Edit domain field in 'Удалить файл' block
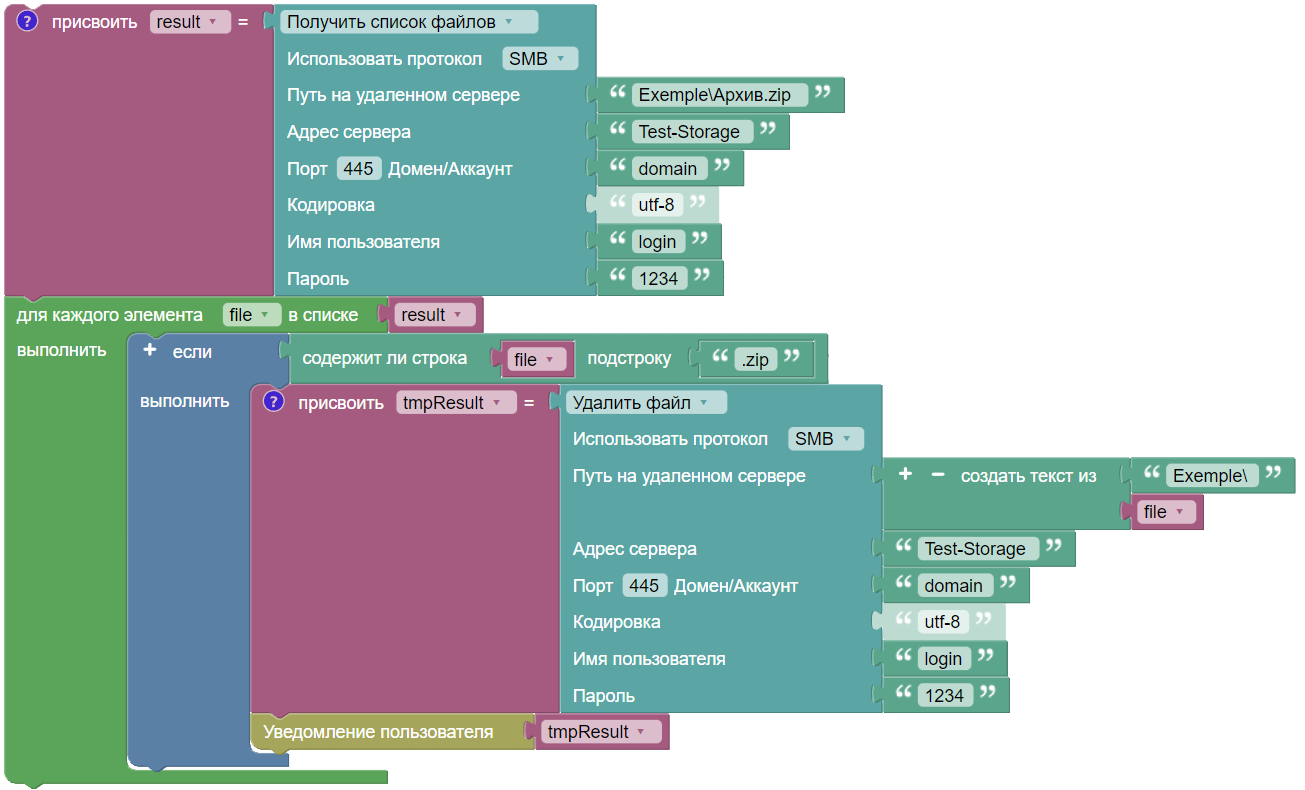This screenshot has width=1305, height=790. [x=954, y=585]
